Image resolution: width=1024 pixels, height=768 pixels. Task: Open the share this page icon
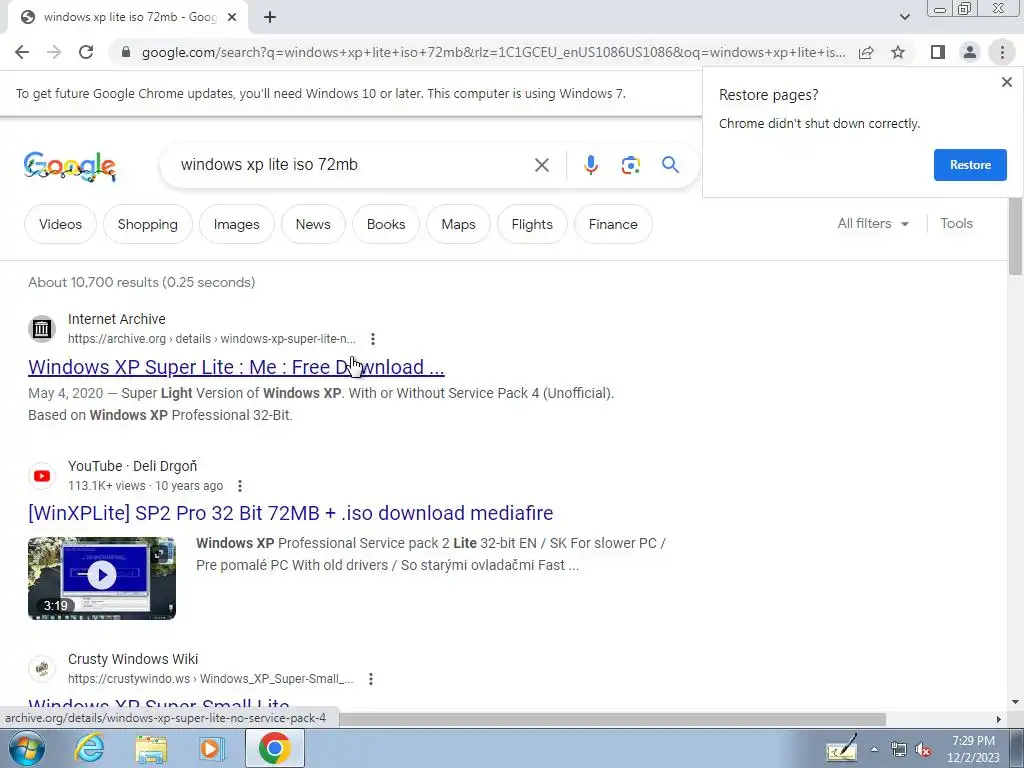(866, 52)
